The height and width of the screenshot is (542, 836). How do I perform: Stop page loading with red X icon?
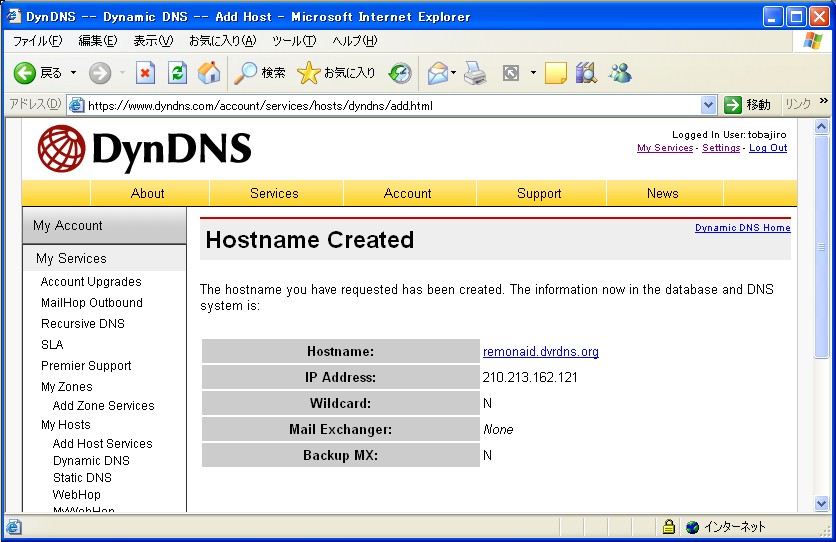(145, 73)
